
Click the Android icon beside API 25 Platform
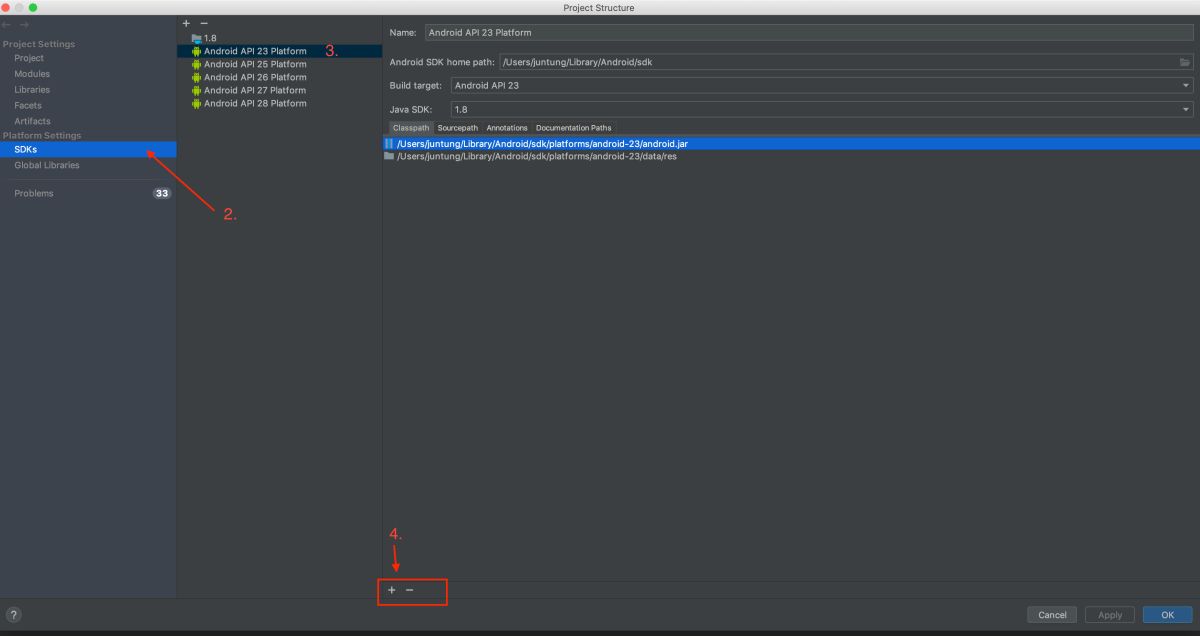tap(197, 64)
